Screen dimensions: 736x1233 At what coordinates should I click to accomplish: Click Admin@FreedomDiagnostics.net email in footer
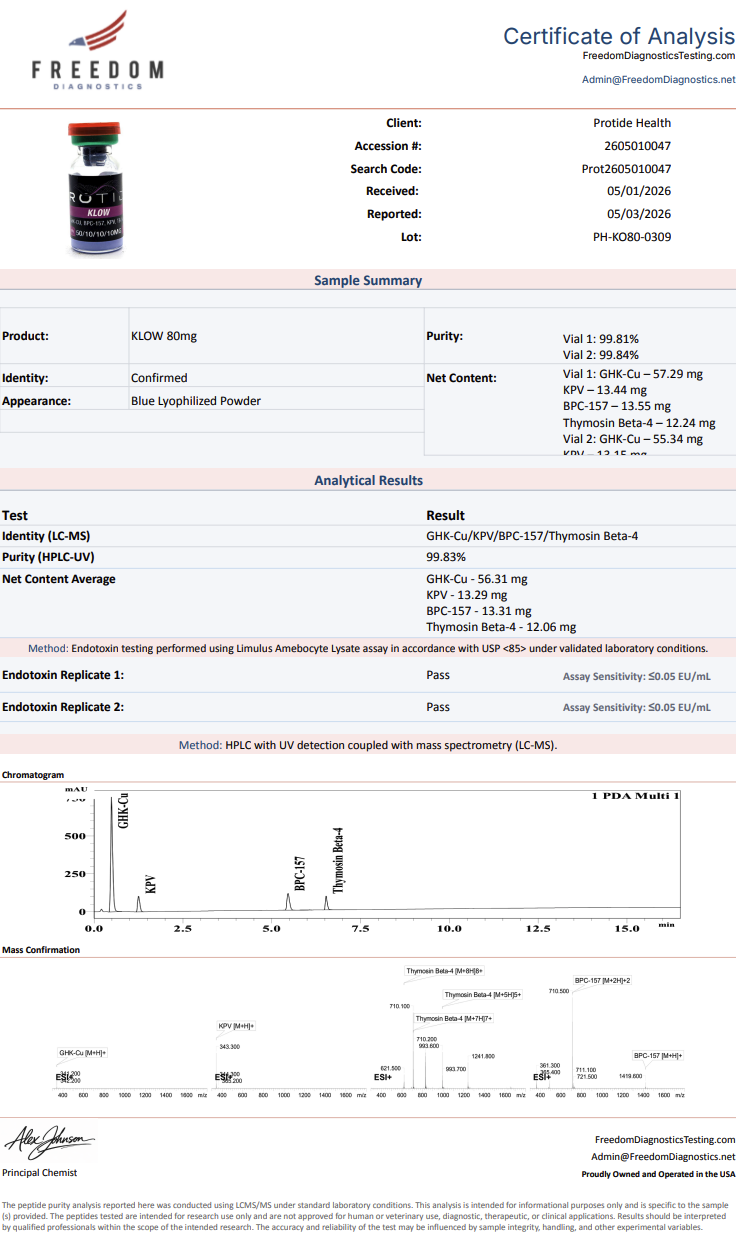point(663,1156)
